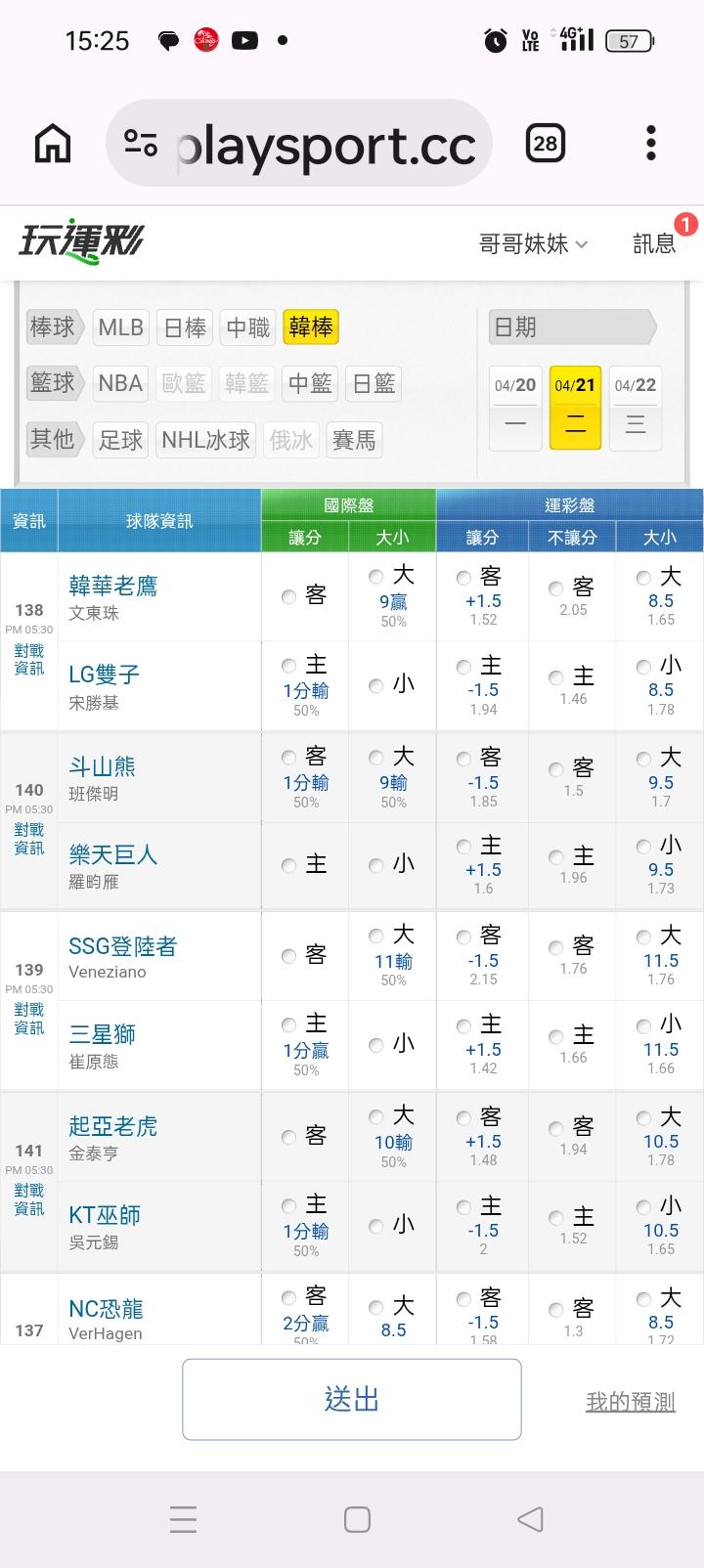This screenshot has width=704, height=1568.
Task: Tap the 玩運彩 site logo
Action: [82, 241]
